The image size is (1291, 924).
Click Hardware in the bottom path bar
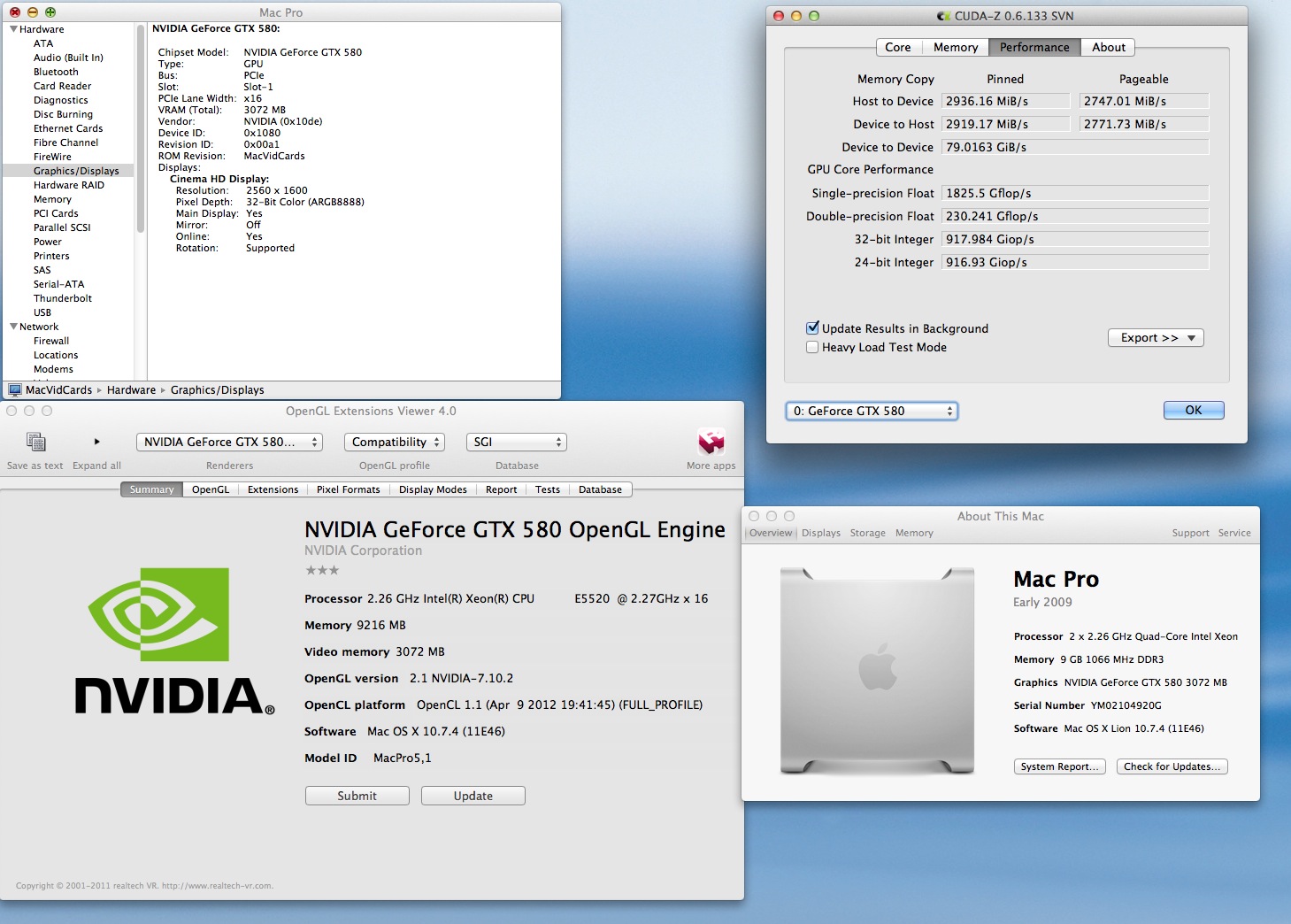click(x=131, y=389)
